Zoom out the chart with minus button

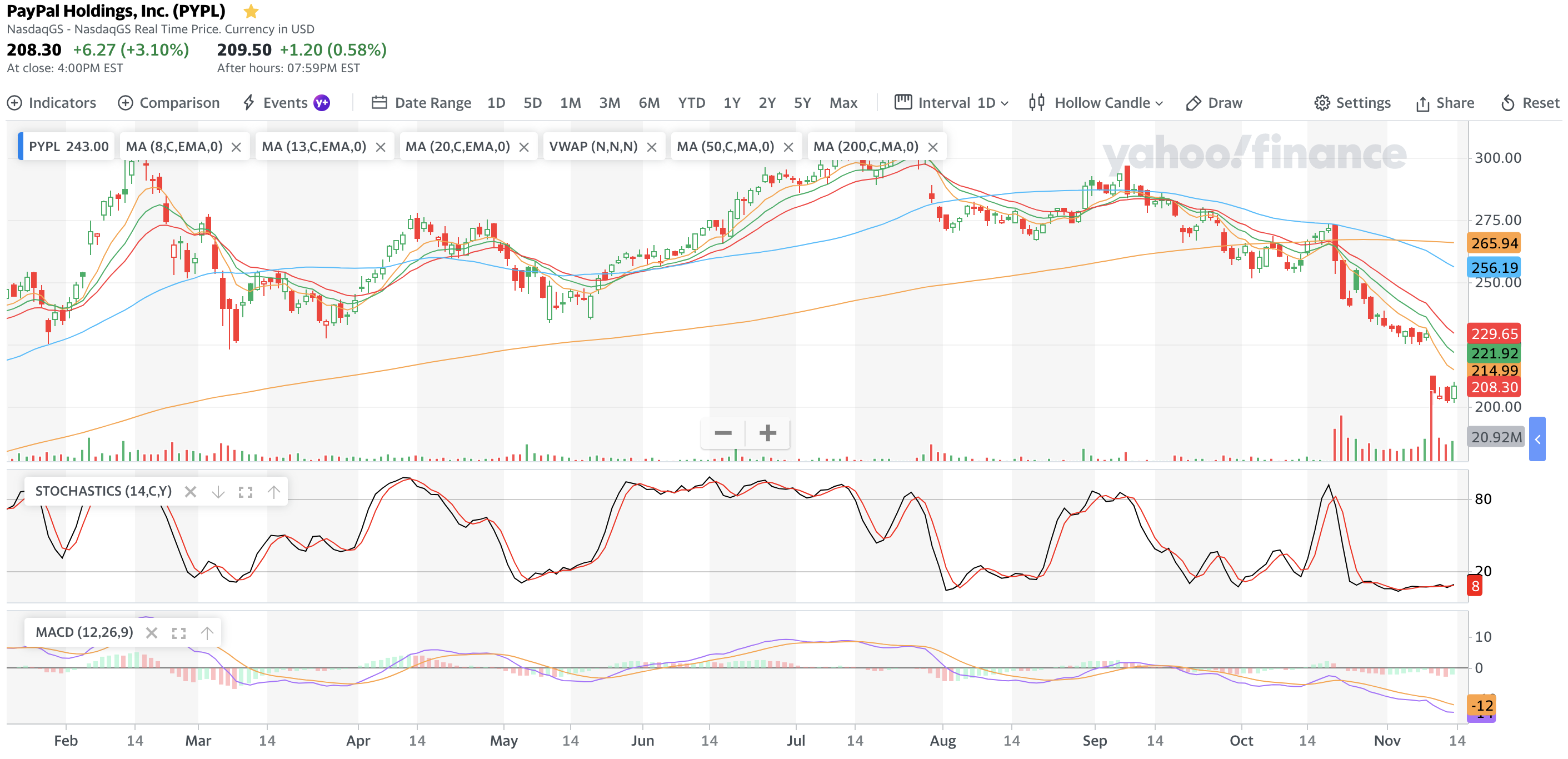pyautogui.click(x=722, y=433)
